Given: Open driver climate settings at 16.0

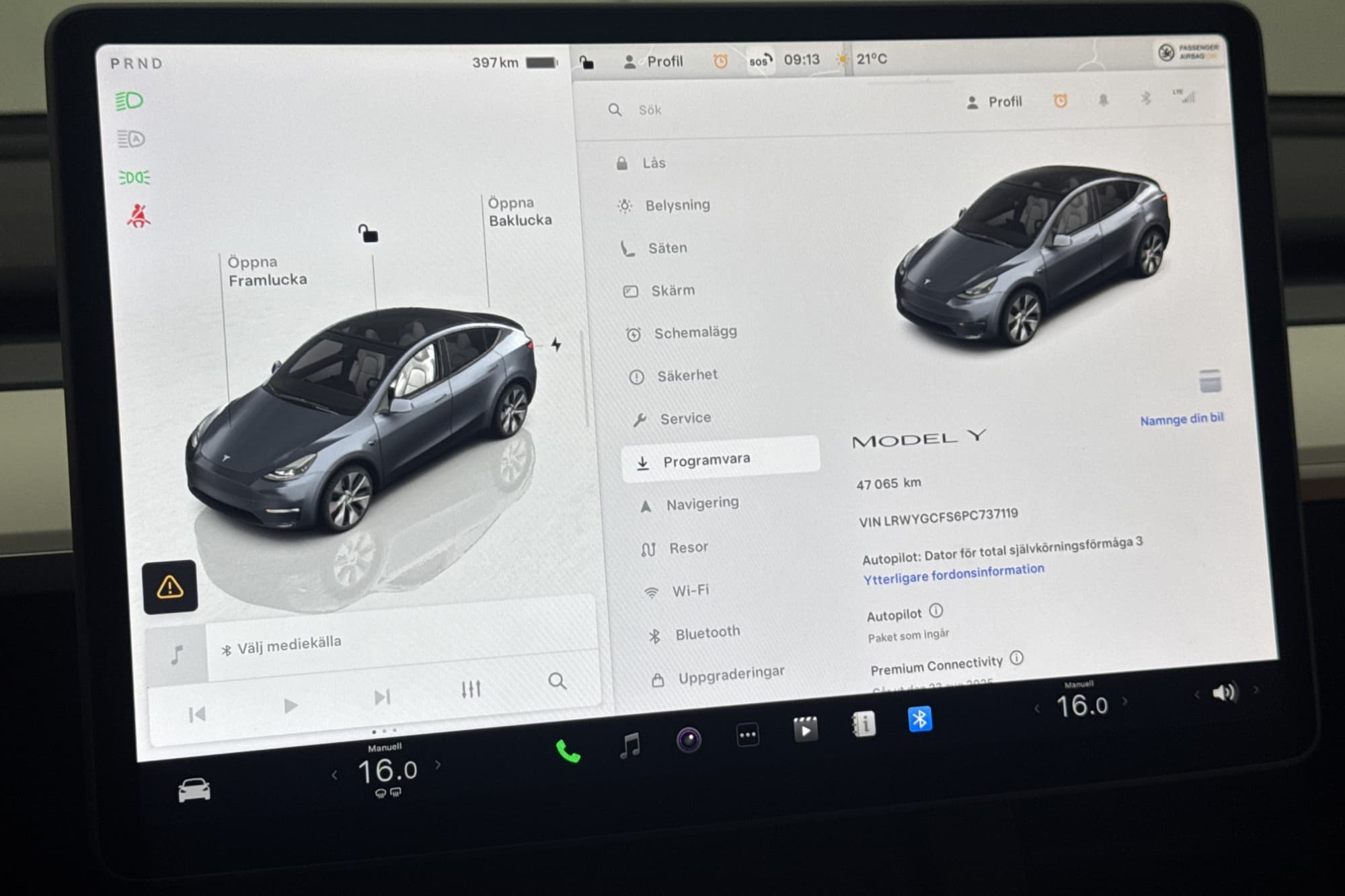Looking at the screenshot, I should pyautogui.click(x=387, y=770).
